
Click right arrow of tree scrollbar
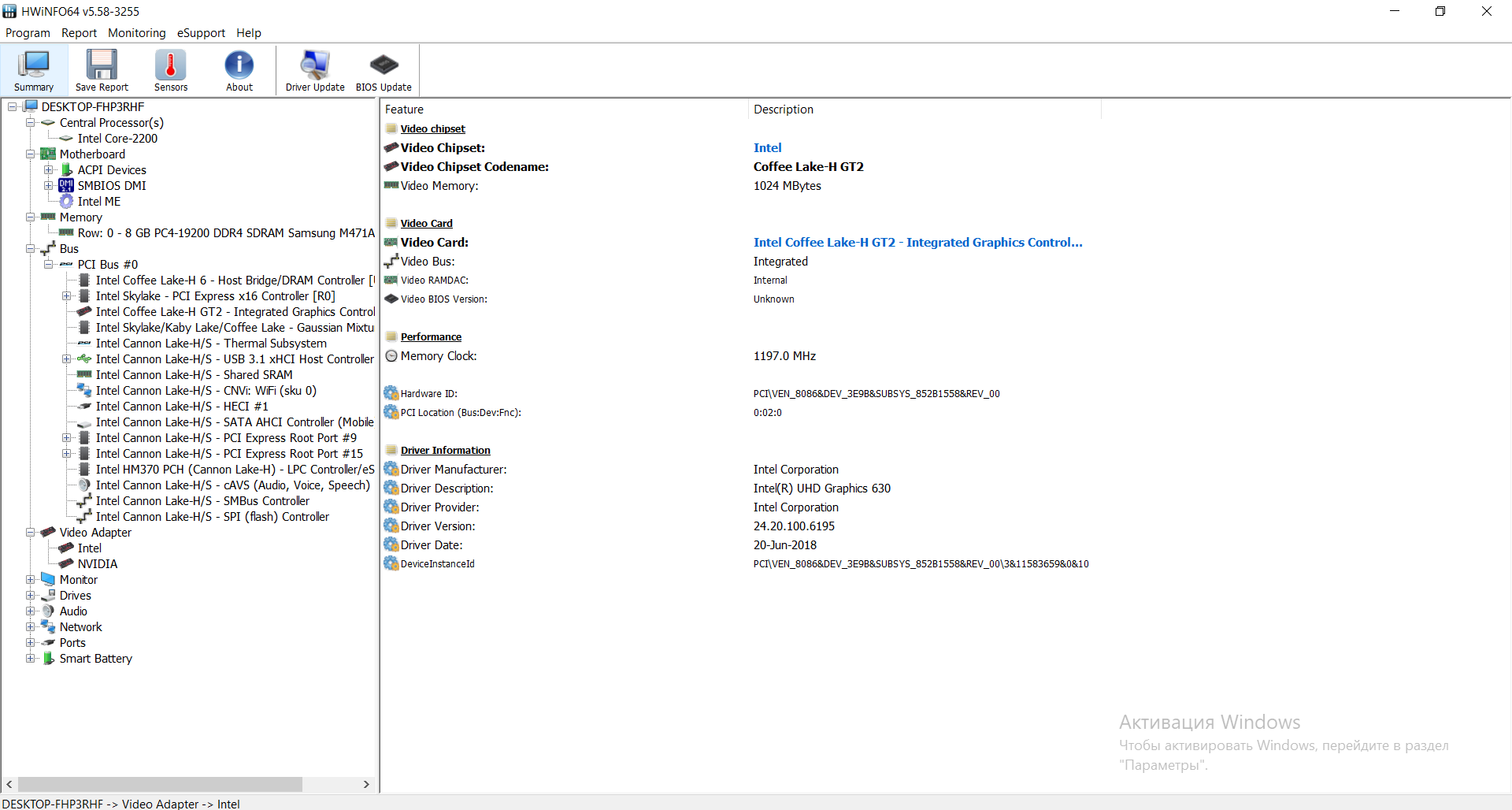click(366, 784)
